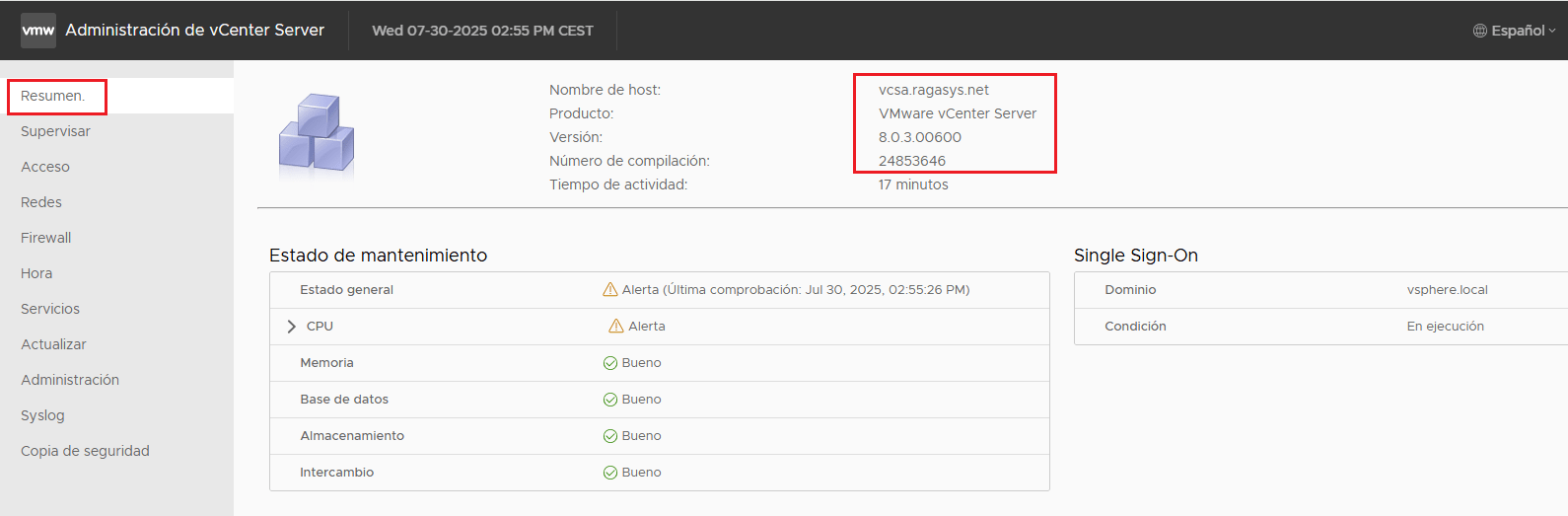Click the En ejecución status value

[x=1446, y=327]
